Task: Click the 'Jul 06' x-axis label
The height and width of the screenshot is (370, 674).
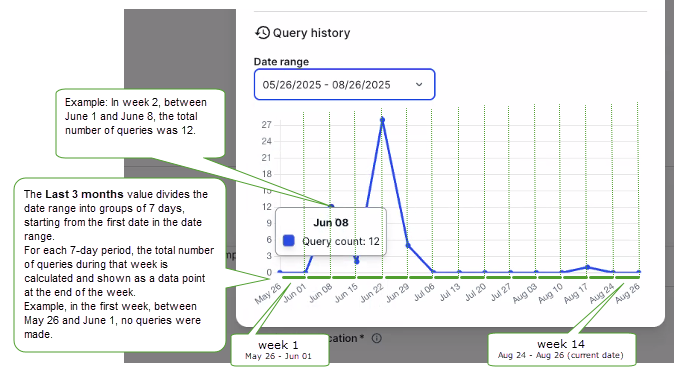Action: [424, 292]
